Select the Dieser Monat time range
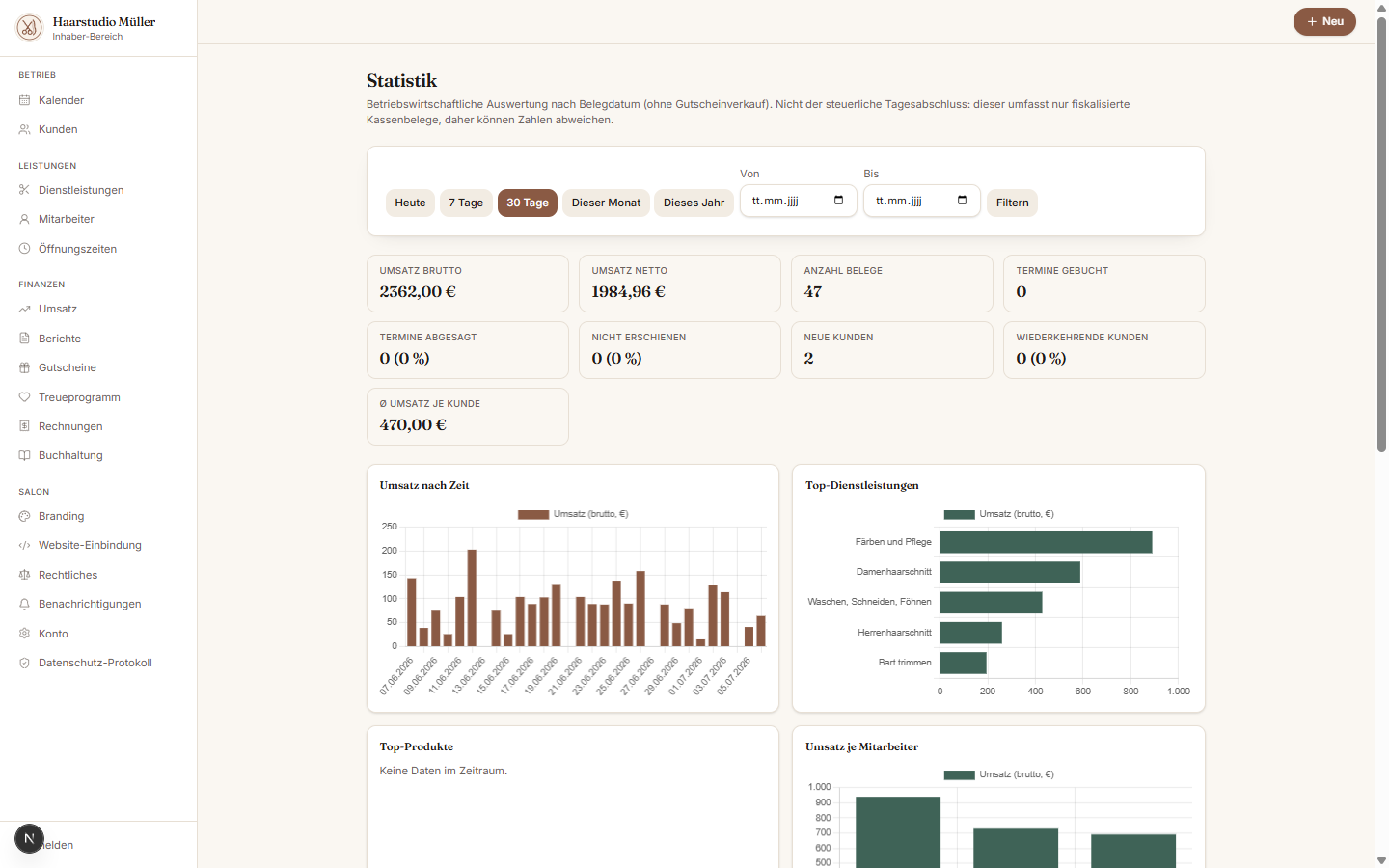Screen dimensions: 1389x868 (606, 203)
